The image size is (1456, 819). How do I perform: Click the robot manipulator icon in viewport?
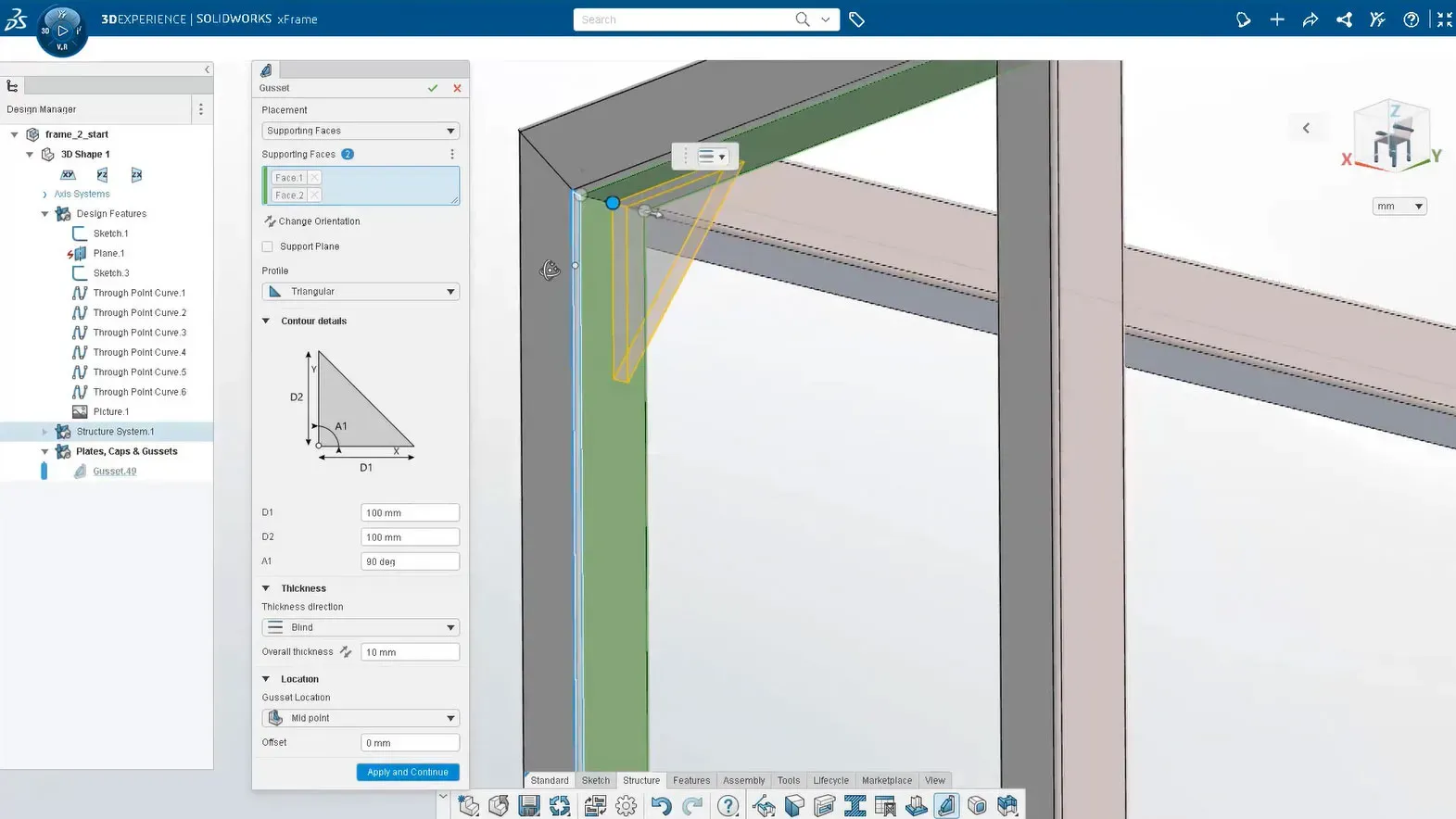click(x=550, y=270)
